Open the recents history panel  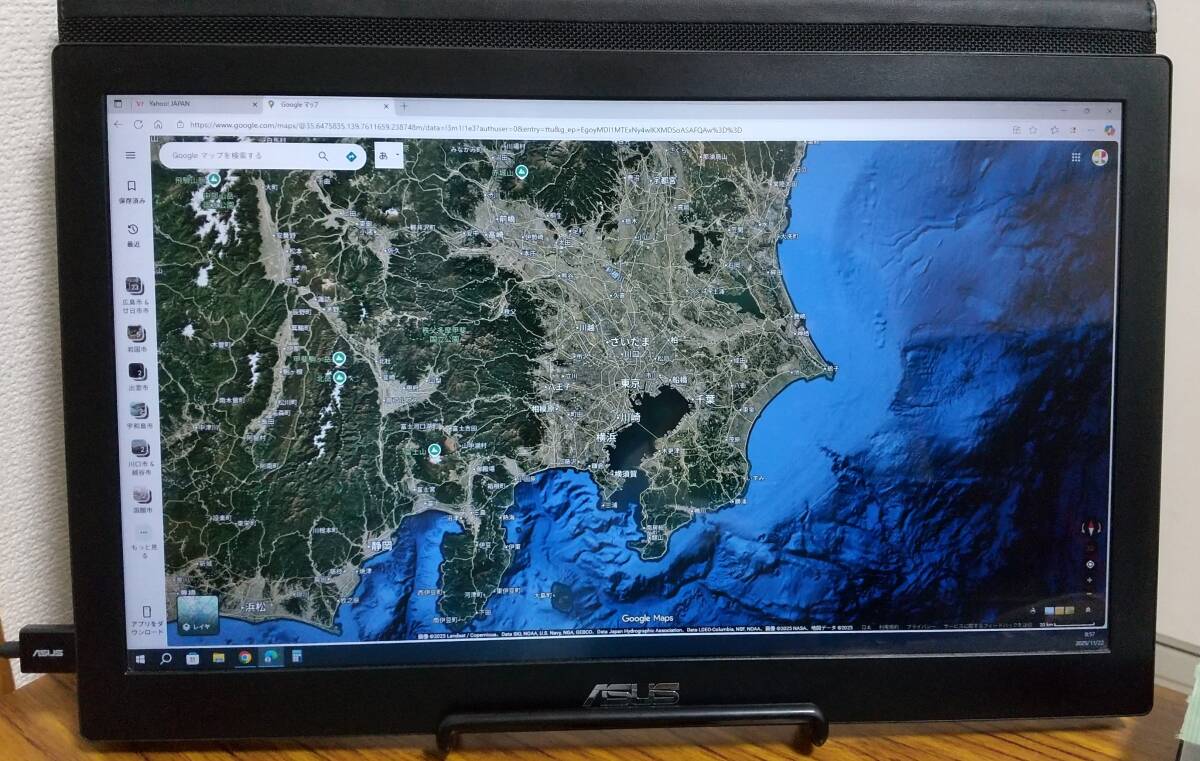pos(132,235)
